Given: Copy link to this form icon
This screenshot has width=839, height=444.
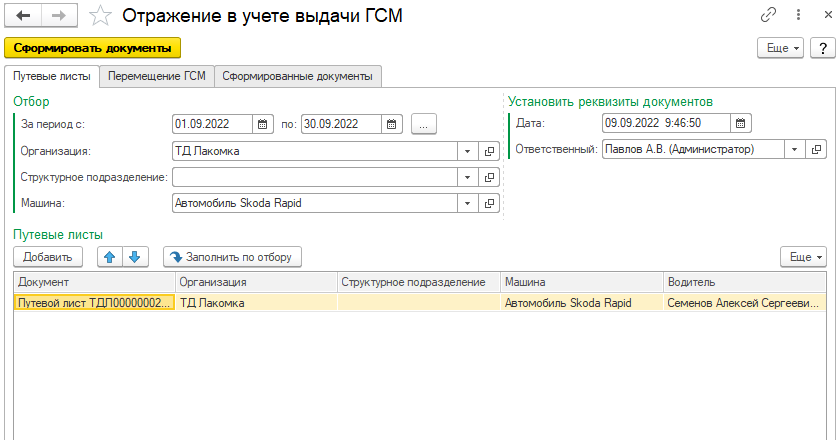Looking at the screenshot, I should tap(769, 15).
